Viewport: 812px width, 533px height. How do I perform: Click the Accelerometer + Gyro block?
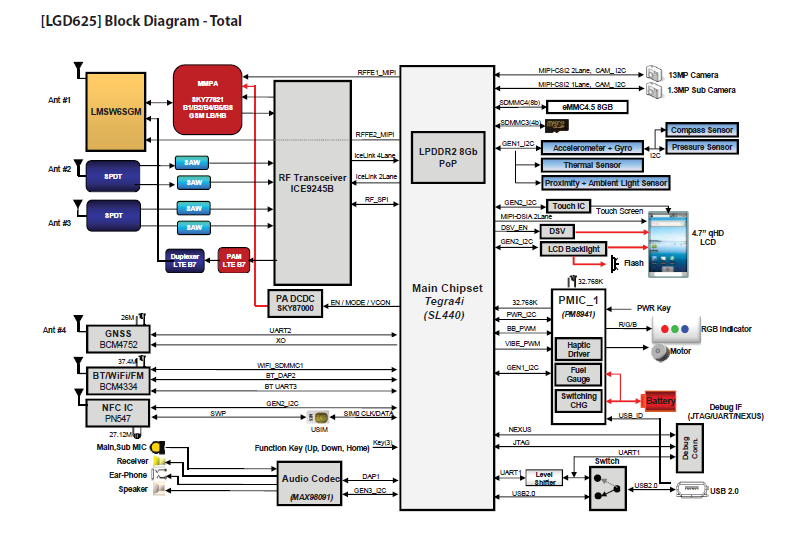point(592,148)
